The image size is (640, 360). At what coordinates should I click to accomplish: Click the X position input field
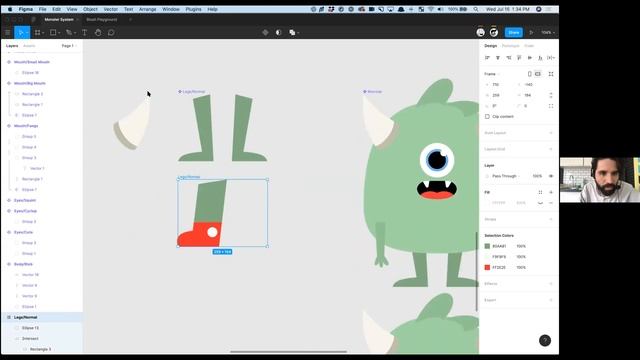pos(499,84)
